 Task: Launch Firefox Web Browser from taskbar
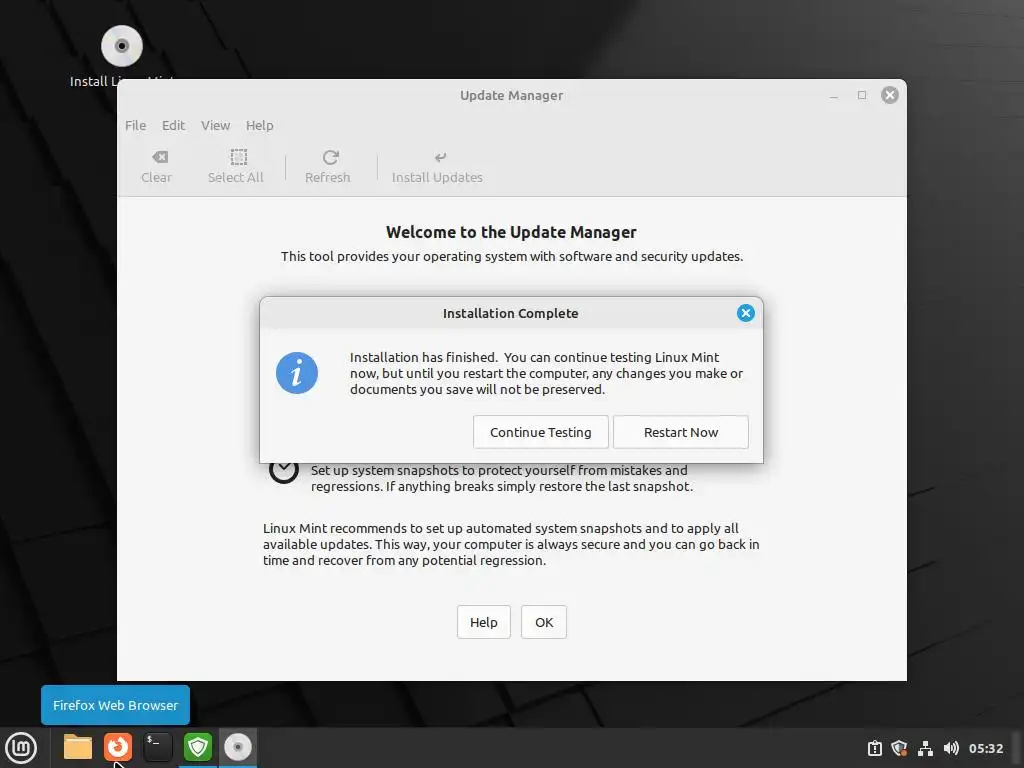[118, 747]
